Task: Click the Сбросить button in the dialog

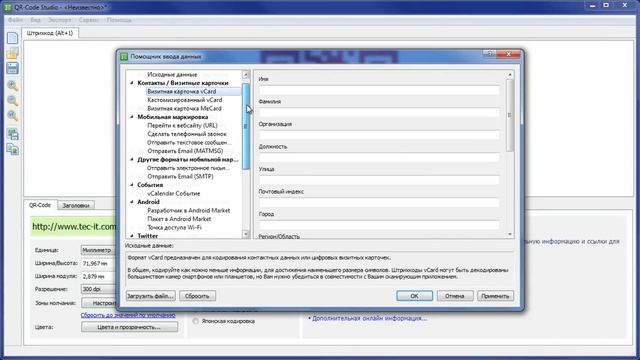Action: tap(197, 296)
